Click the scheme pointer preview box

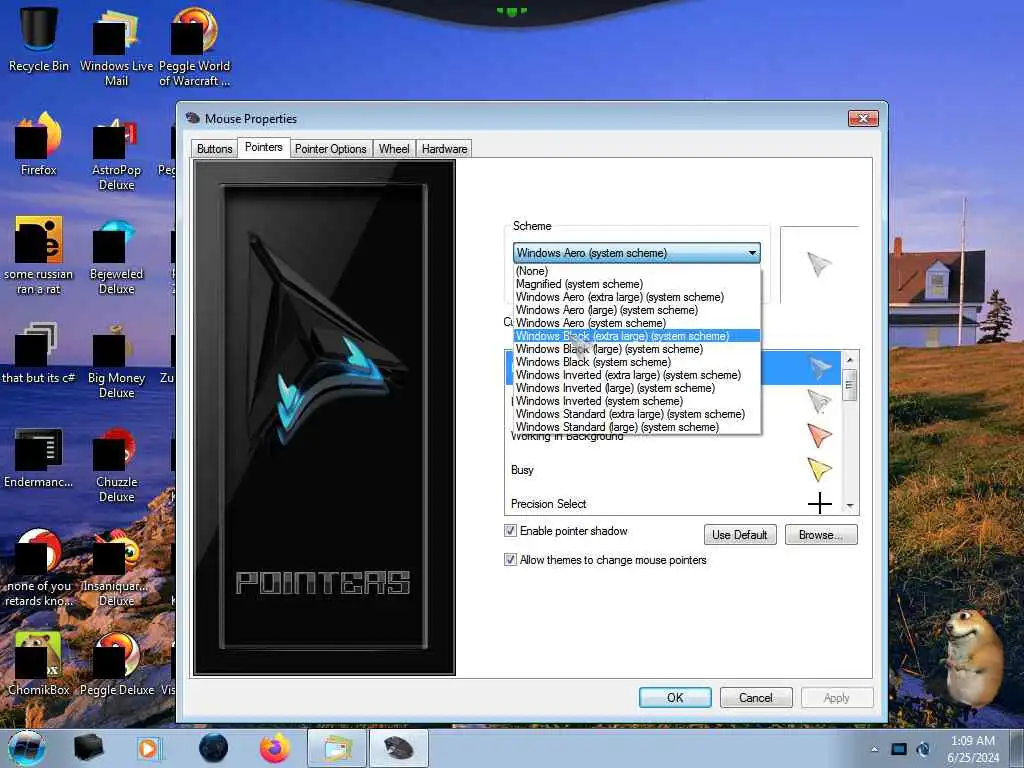pyautogui.click(x=819, y=264)
